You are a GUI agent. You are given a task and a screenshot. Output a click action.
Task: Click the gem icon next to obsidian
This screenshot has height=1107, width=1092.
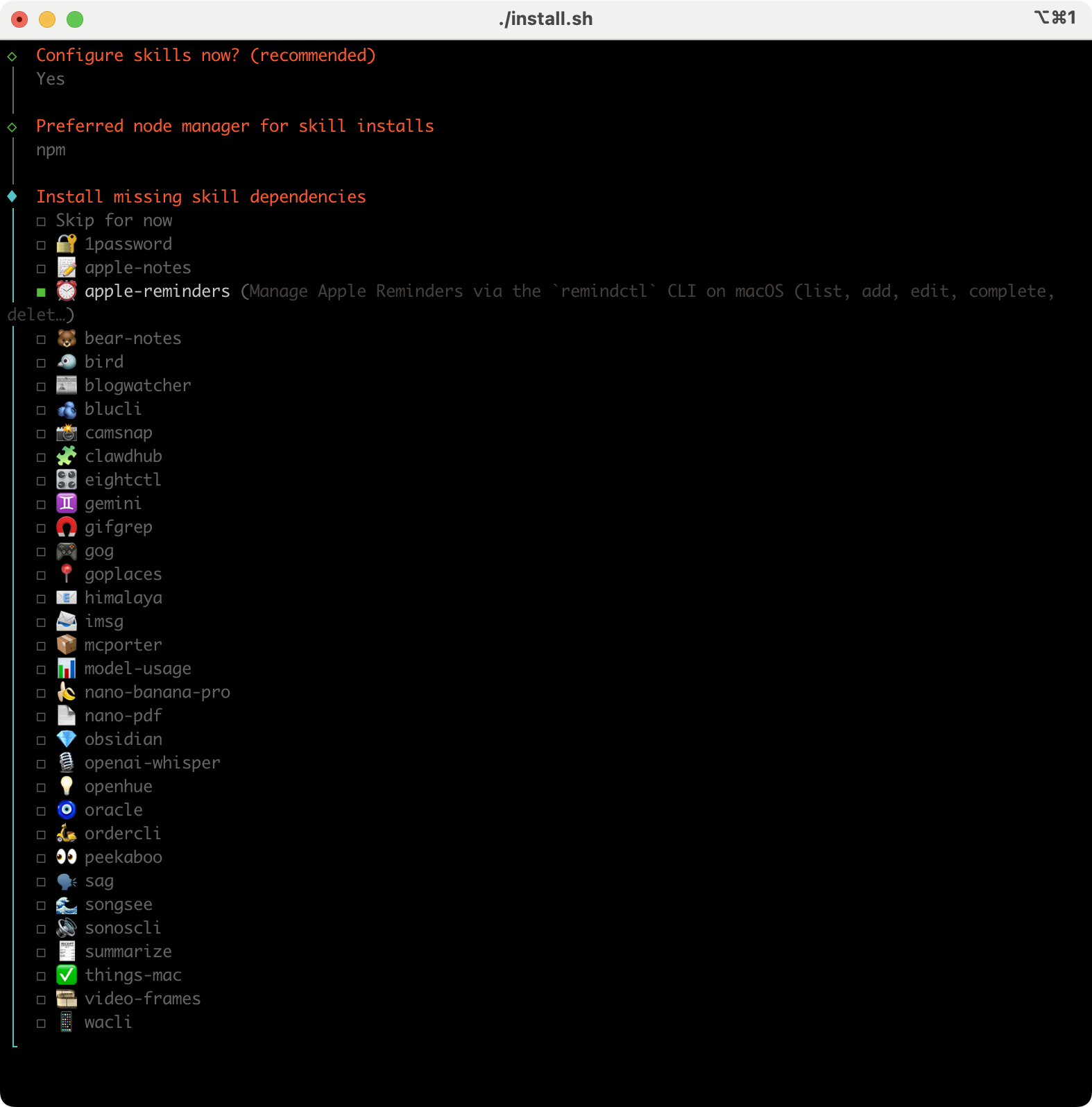point(67,739)
